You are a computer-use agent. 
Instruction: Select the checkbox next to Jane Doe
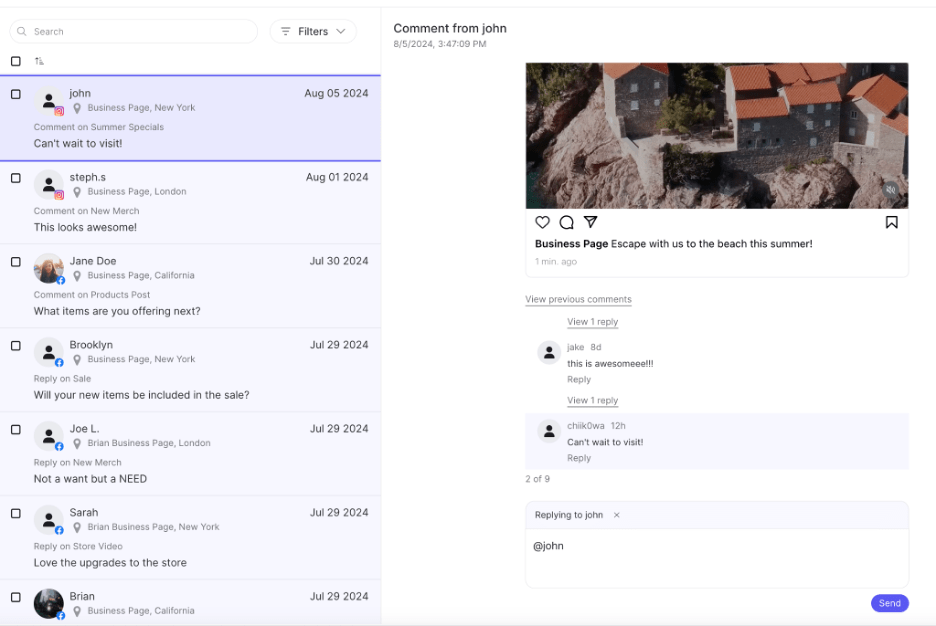pos(16,261)
